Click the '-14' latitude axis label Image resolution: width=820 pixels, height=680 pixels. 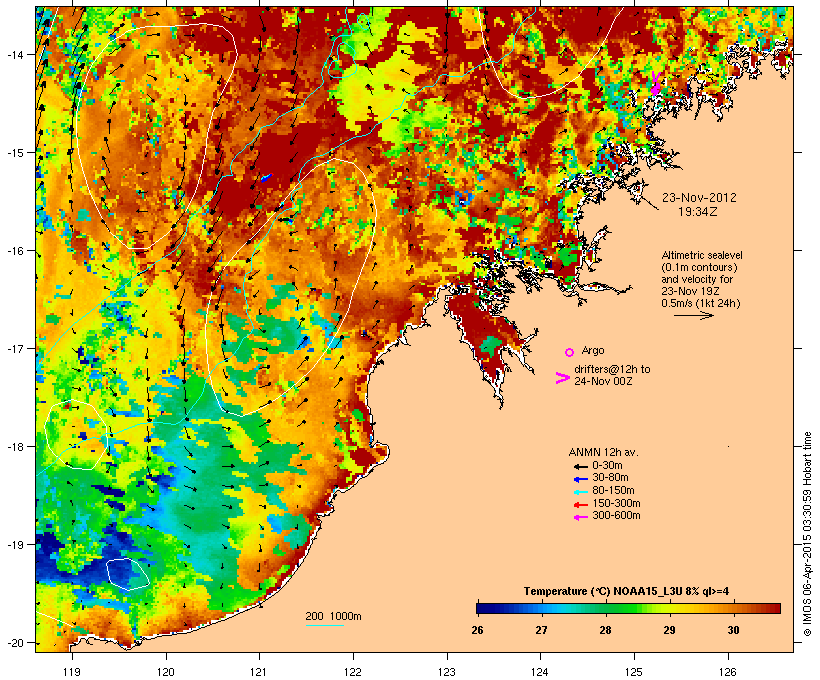[14, 54]
